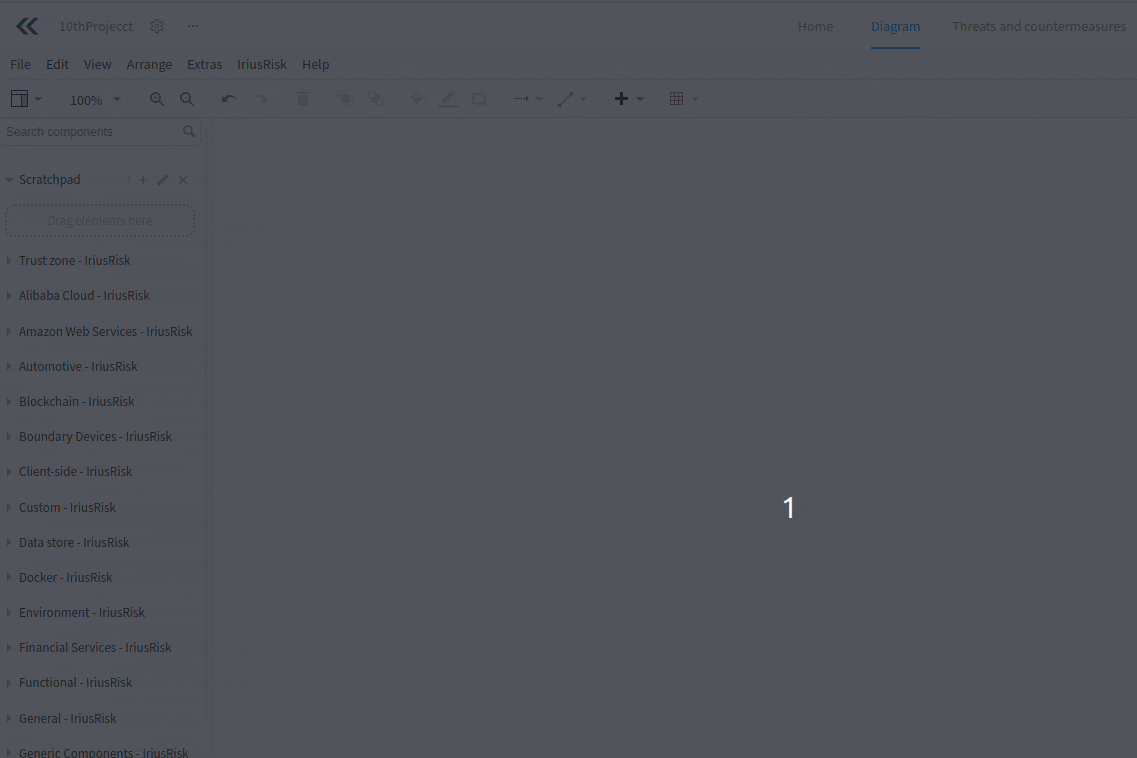This screenshot has height=758, width=1137.
Task: Click the To Front icon
Action: pyautogui.click(x=345, y=99)
